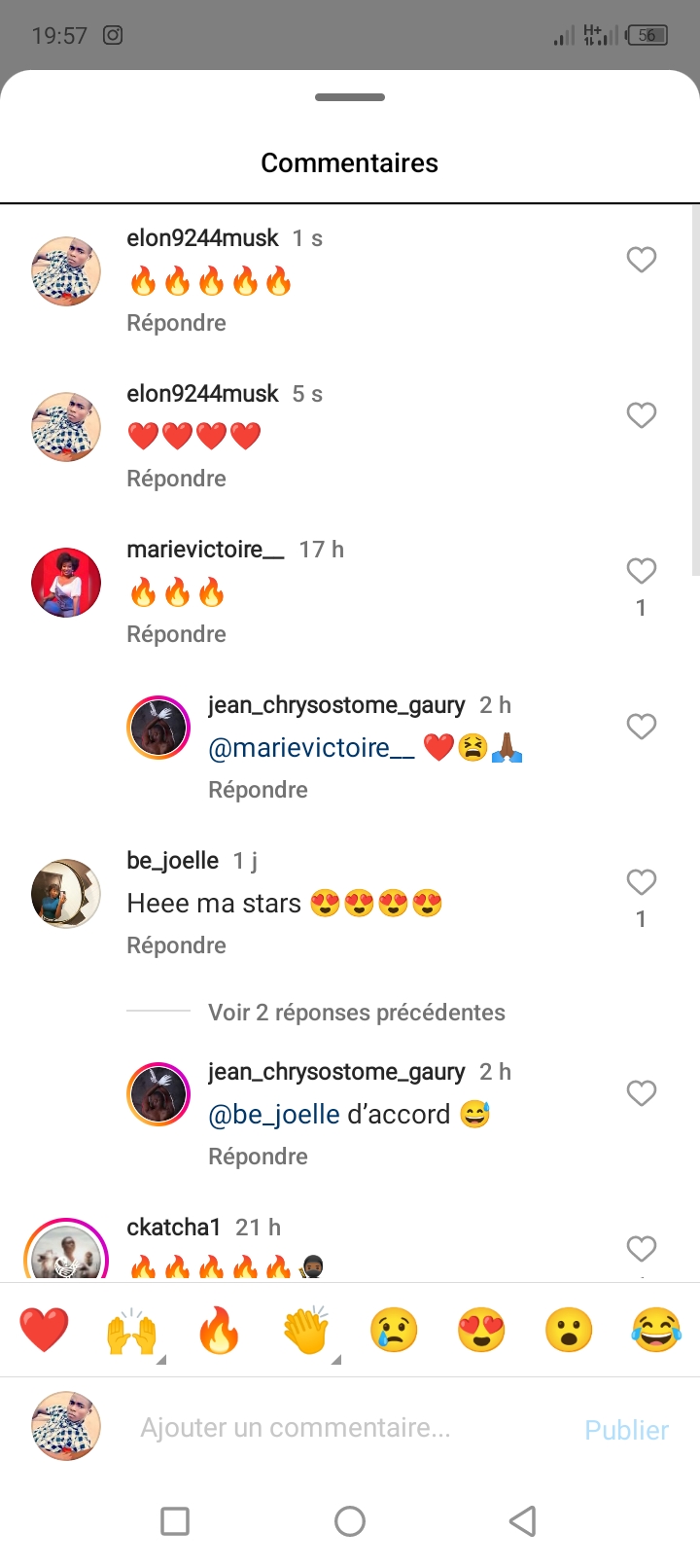Like the newest elon9244musk fire comment
The width and height of the screenshot is (700, 1568).
click(641, 260)
